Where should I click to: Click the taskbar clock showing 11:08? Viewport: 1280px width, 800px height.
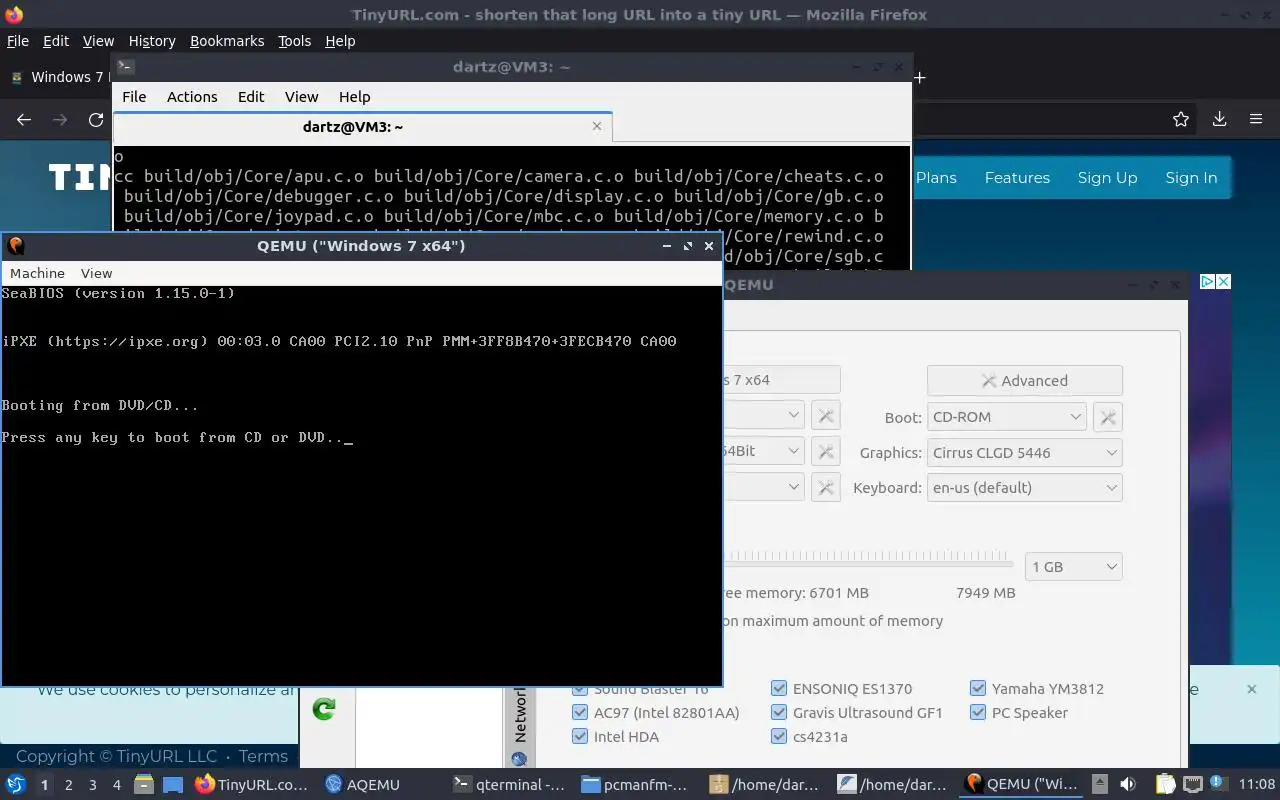click(1257, 784)
